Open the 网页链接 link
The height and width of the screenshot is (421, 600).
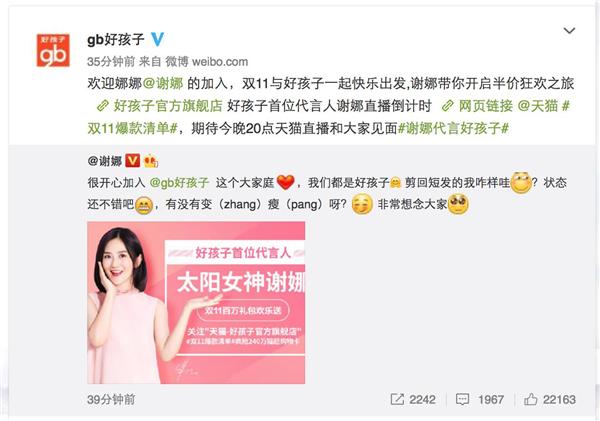(486, 106)
